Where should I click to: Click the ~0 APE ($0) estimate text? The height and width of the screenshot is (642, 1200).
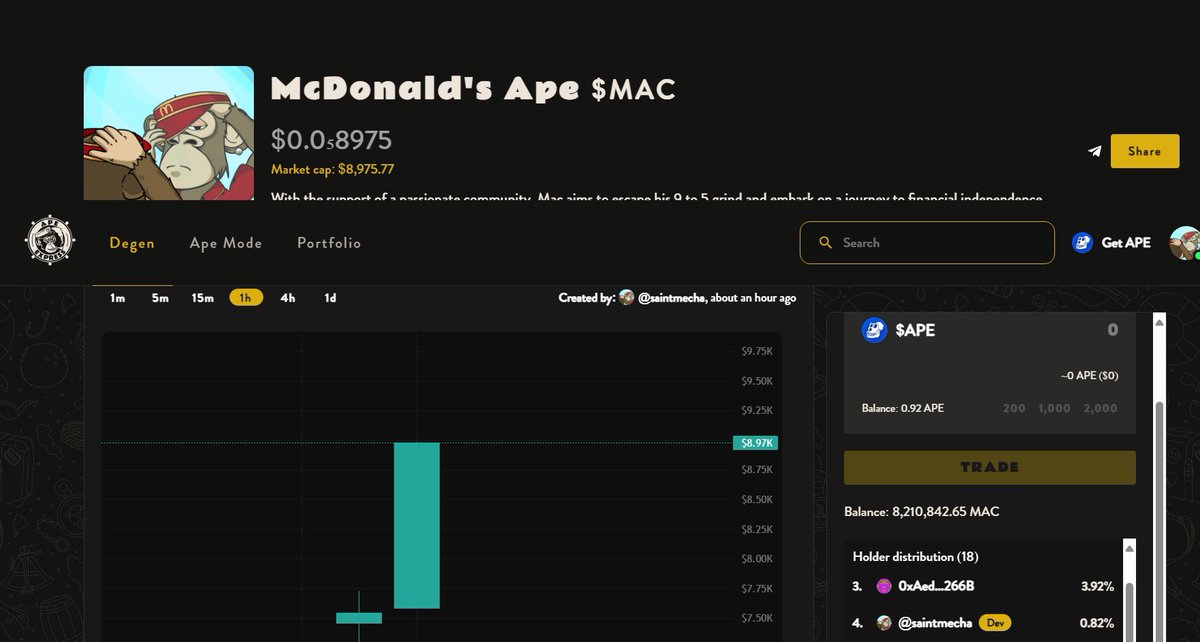tap(1089, 375)
